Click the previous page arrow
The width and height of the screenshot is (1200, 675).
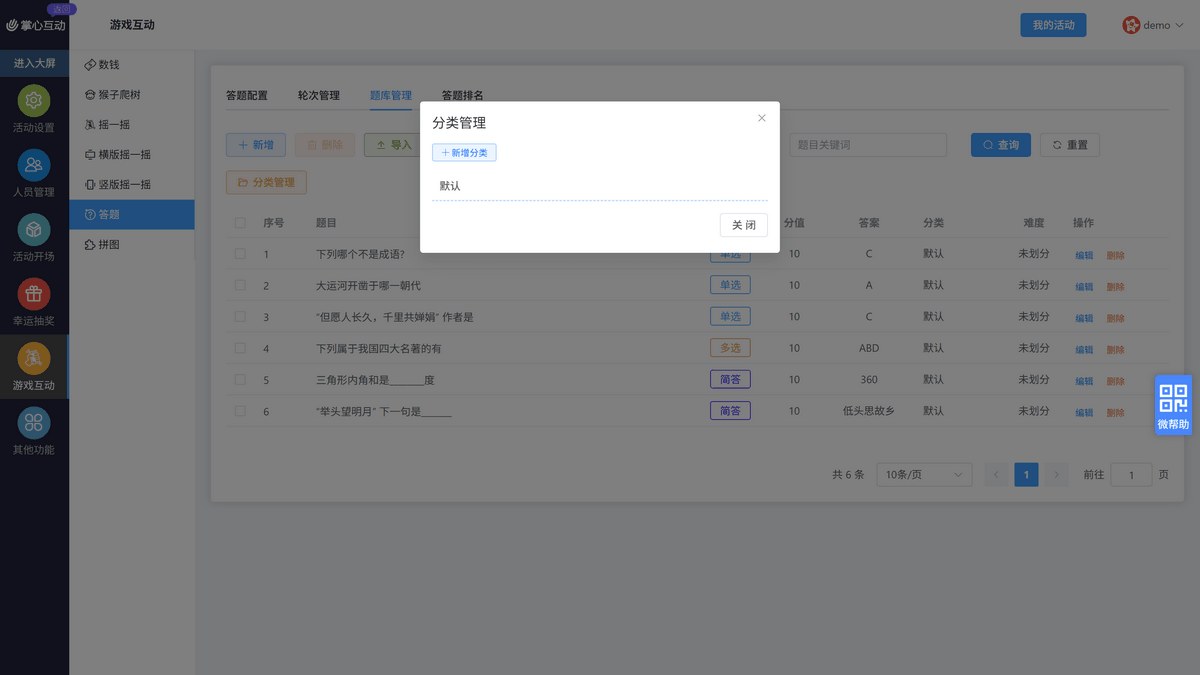[996, 474]
